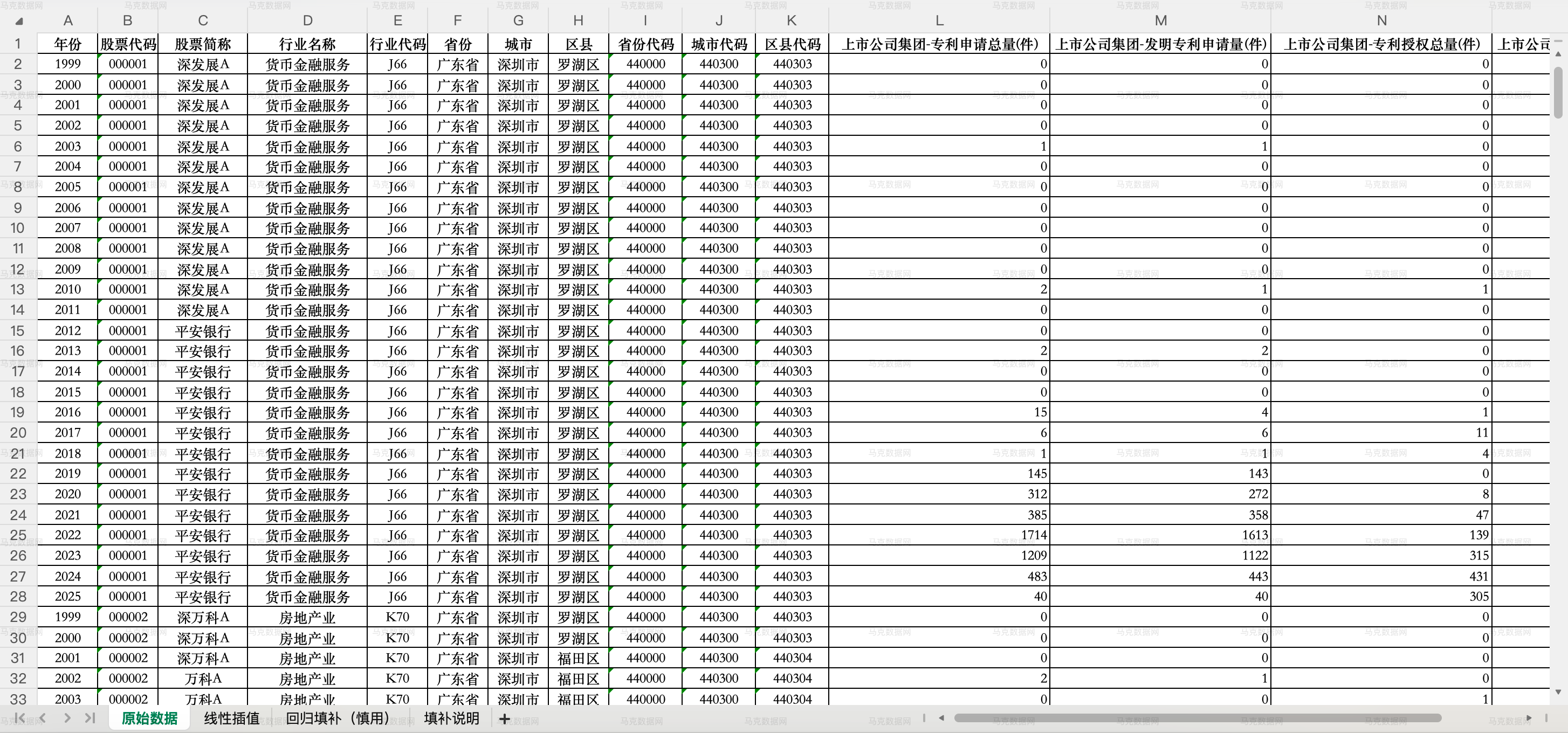The width and height of the screenshot is (1568, 733).
Task: Click the 上市公司集团-专利授权总量(件) header cell
Action: point(1381,44)
